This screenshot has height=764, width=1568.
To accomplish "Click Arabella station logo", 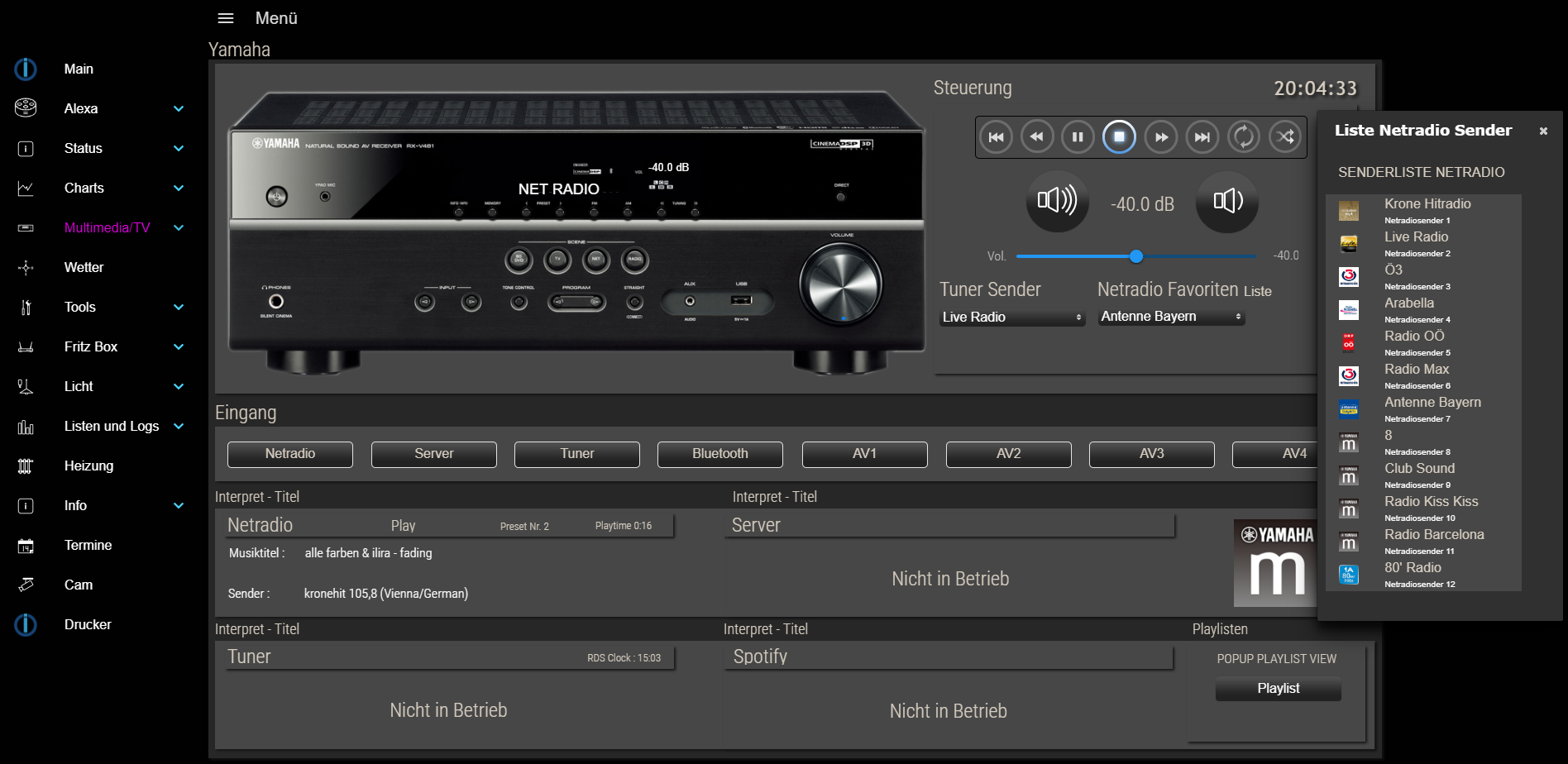I will (1349, 310).
